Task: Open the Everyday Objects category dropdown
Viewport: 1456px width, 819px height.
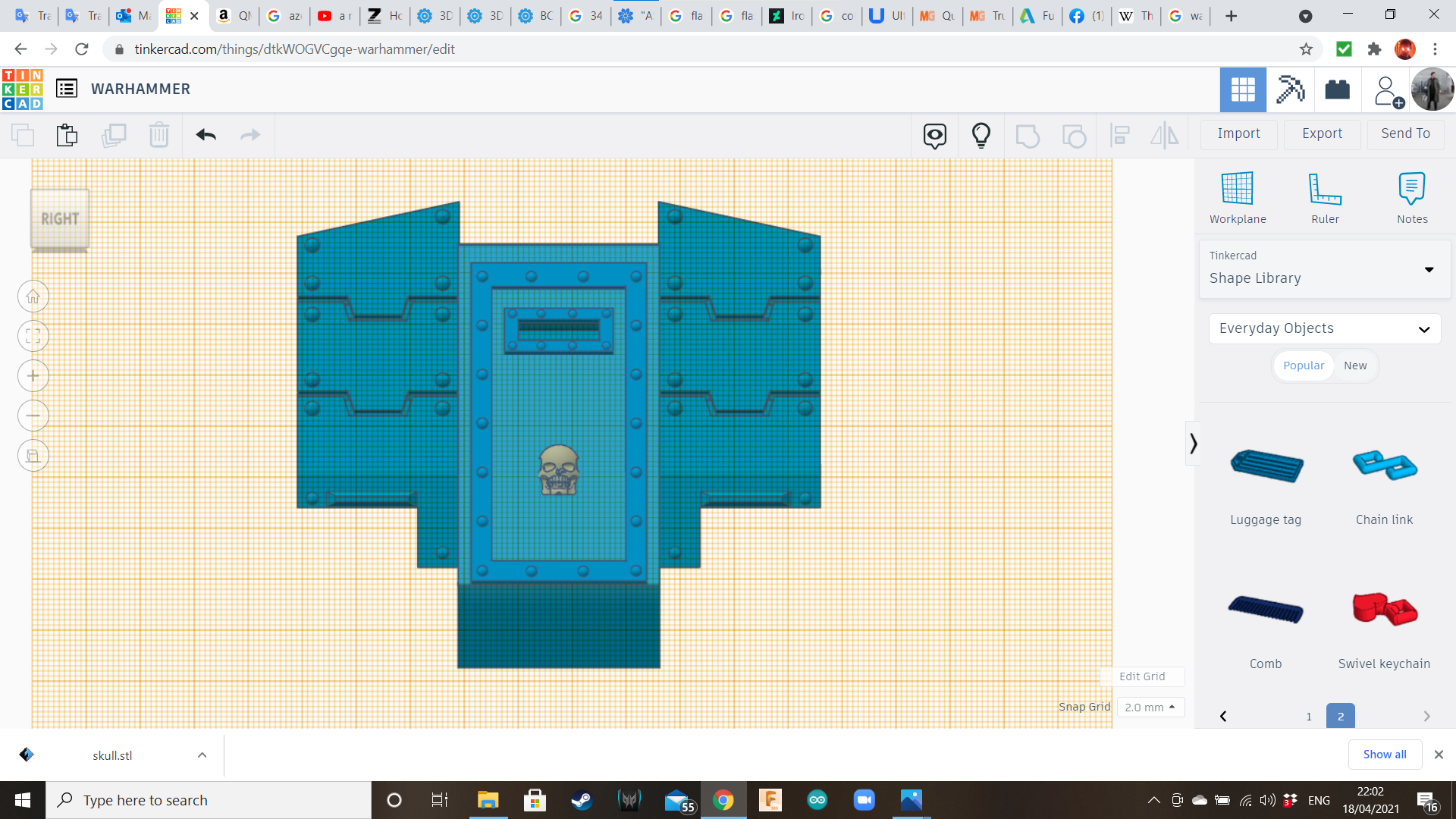Action: pos(1324,328)
